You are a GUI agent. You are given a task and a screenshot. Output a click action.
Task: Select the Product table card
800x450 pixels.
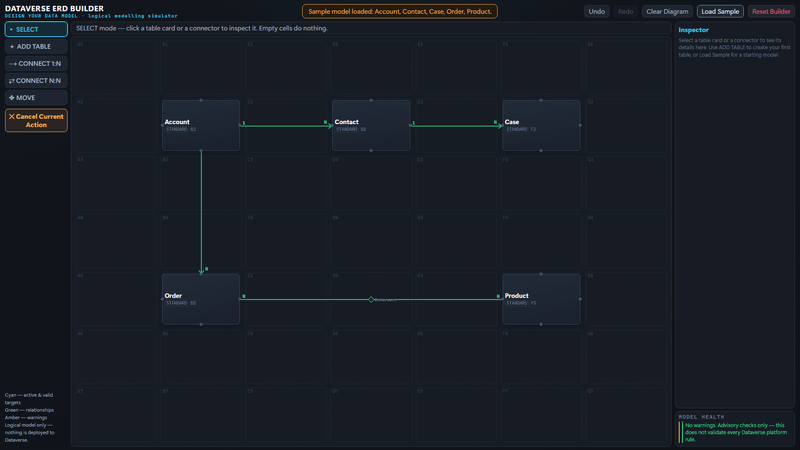pyautogui.click(x=541, y=299)
